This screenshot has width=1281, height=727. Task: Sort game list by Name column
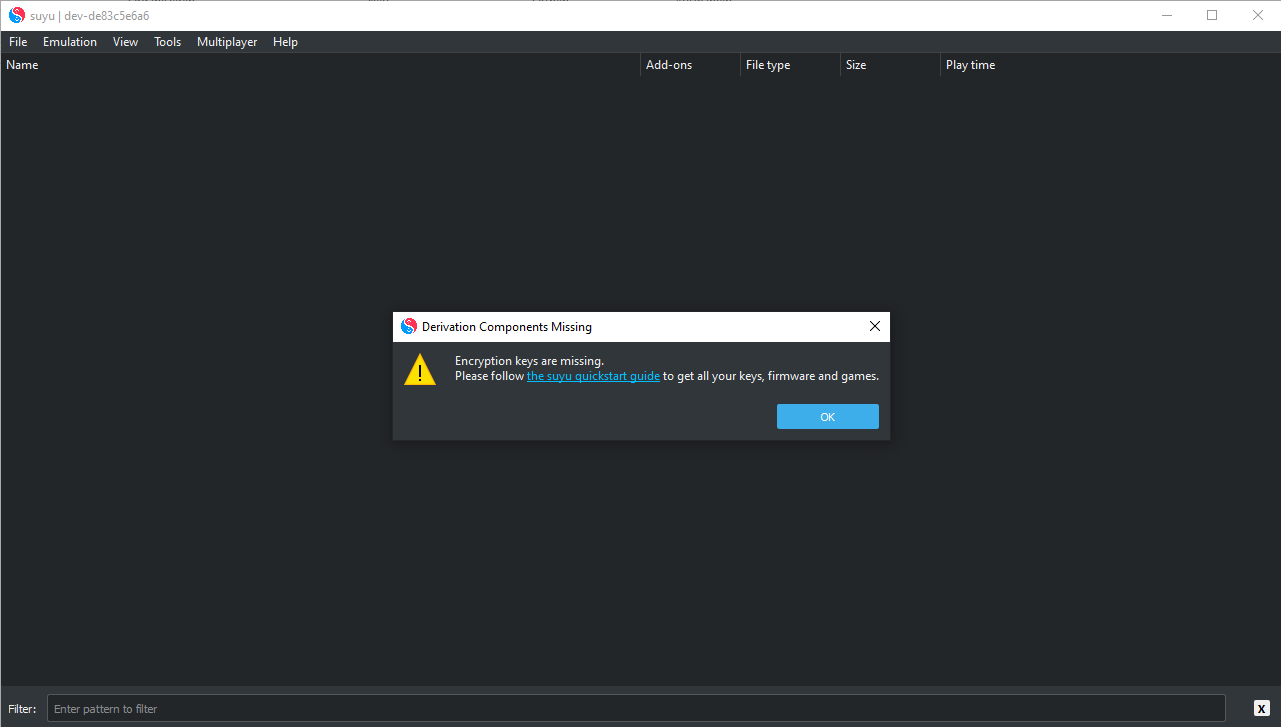click(x=321, y=65)
